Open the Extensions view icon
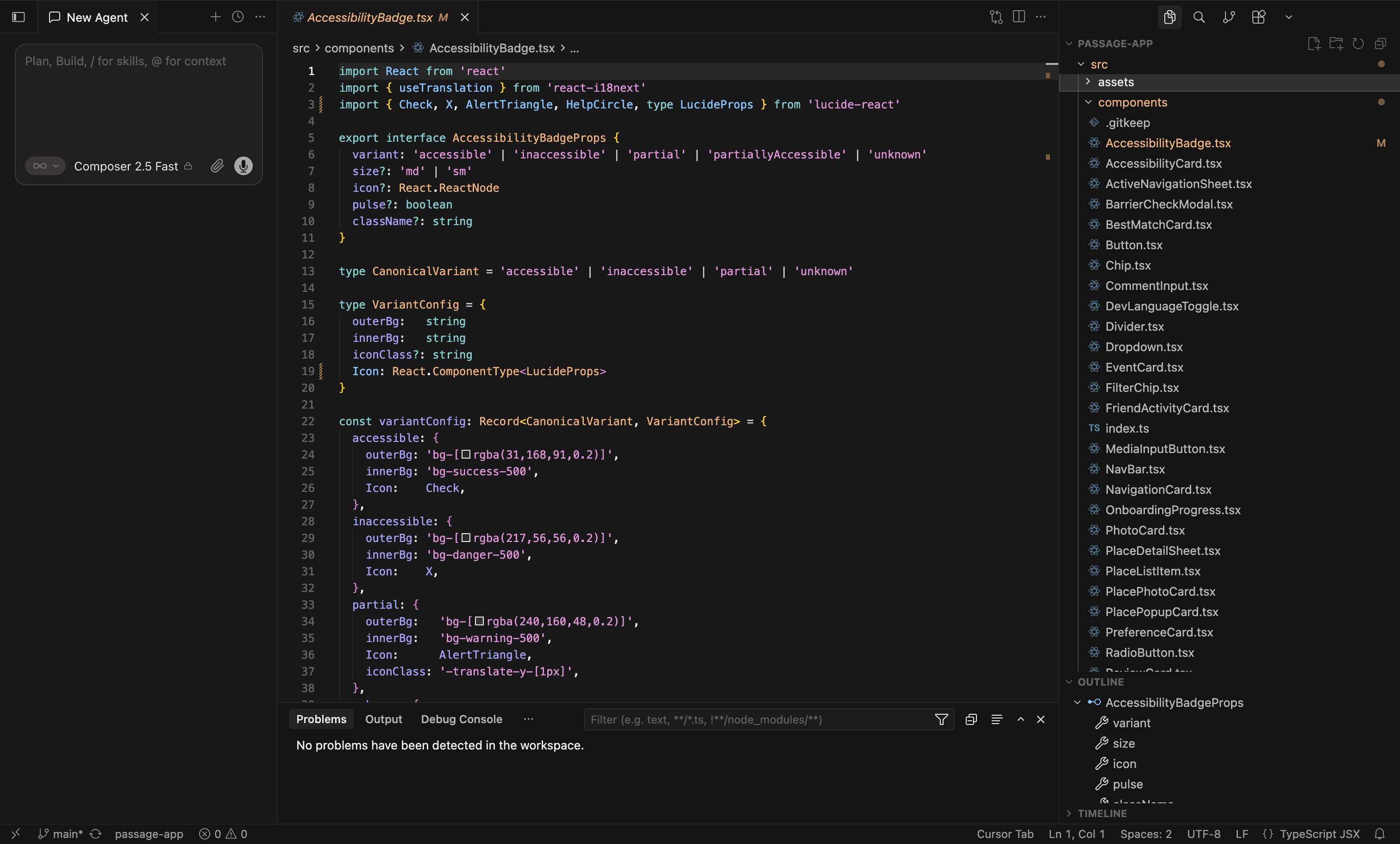The width and height of the screenshot is (1400, 844). click(1258, 17)
